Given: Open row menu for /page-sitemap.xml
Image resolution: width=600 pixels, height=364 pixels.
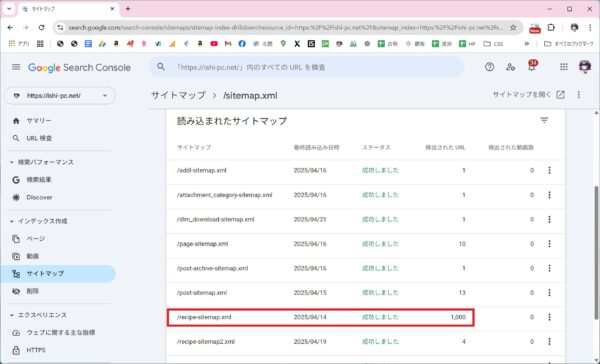Looking at the screenshot, I should [x=549, y=244].
